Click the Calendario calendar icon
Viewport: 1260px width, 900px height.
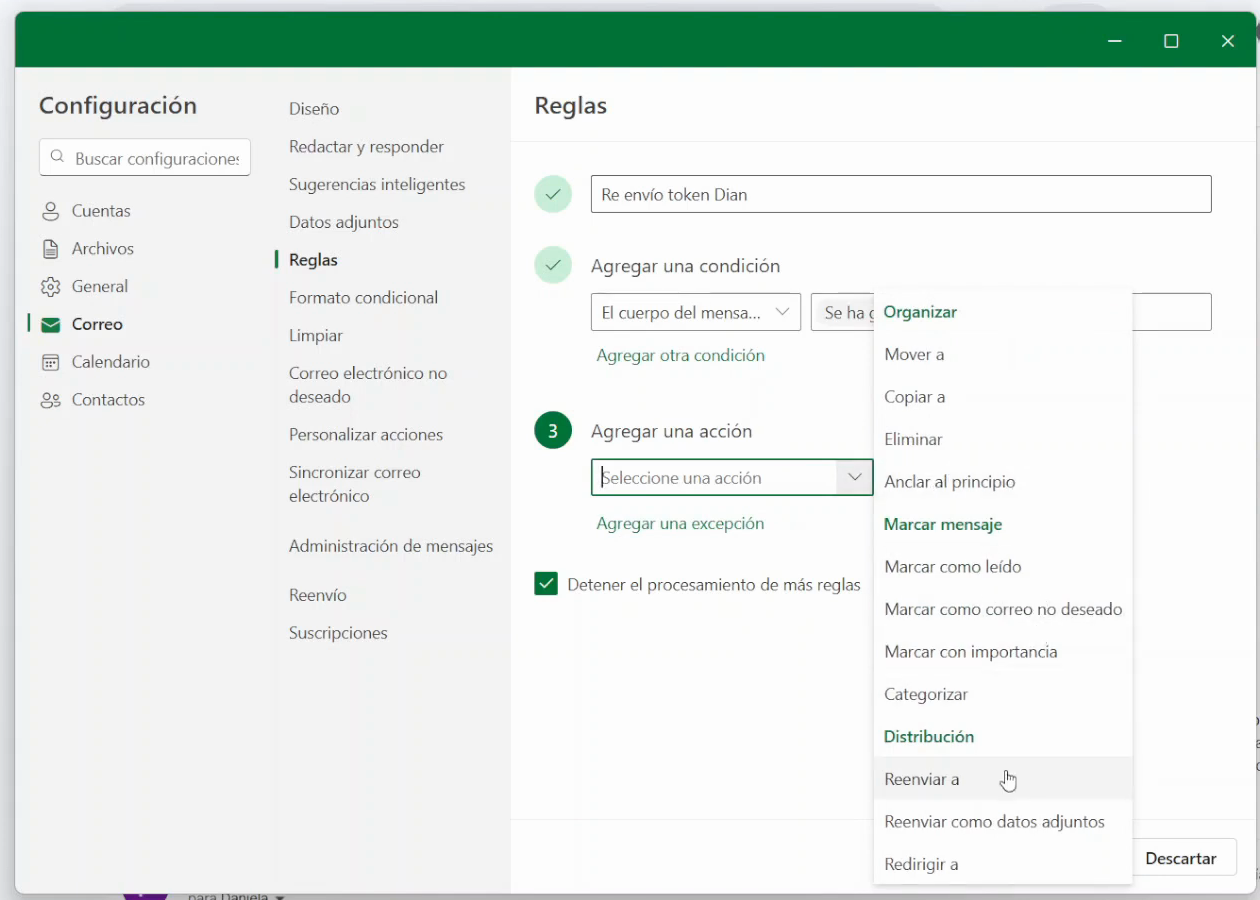coord(50,362)
